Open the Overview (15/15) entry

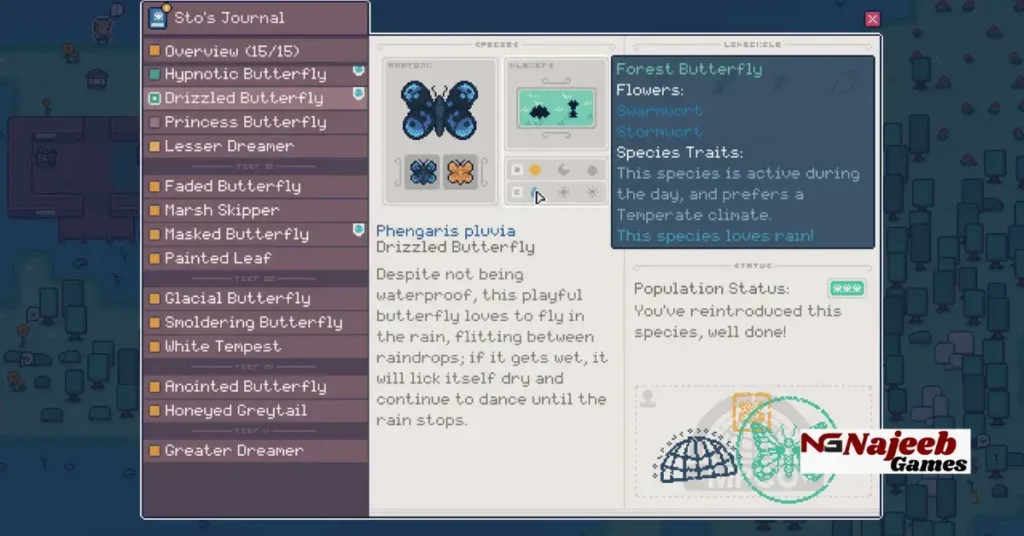point(231,51)
